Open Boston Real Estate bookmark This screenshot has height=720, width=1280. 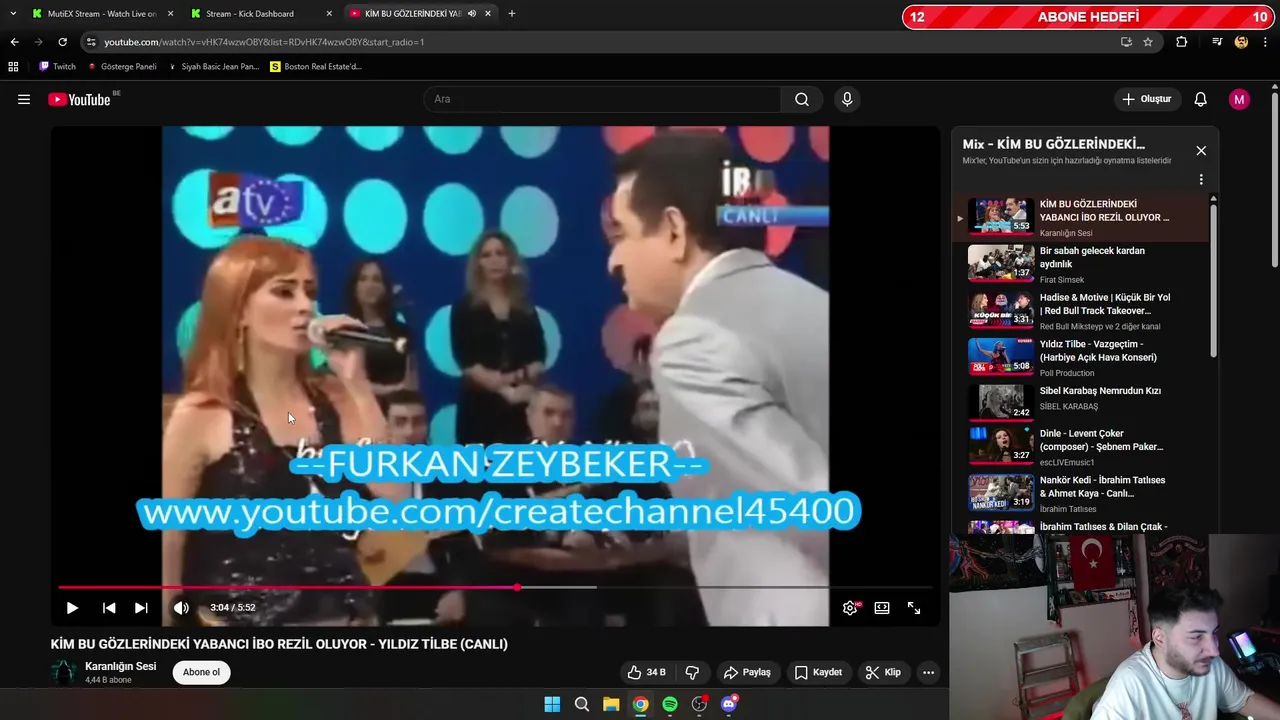coord(316,67)
